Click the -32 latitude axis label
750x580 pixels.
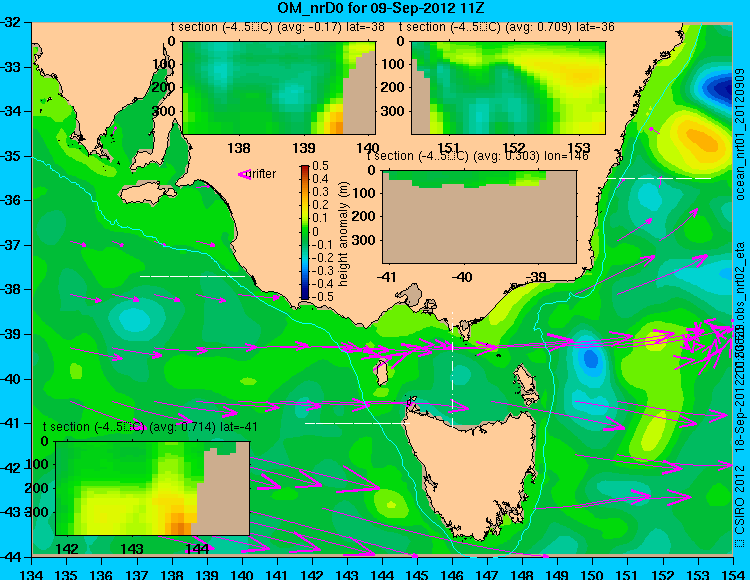(11, 22)
